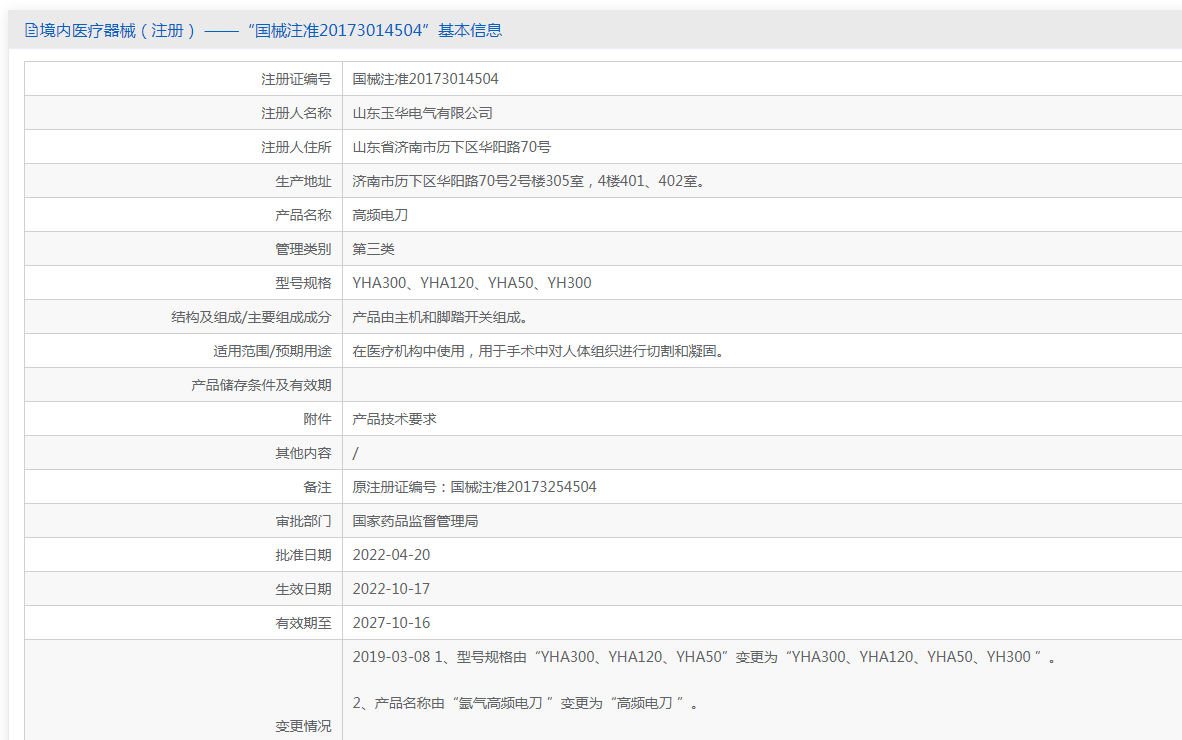
Task: Select the 型号规格 label
Action: tap(303, 283)
